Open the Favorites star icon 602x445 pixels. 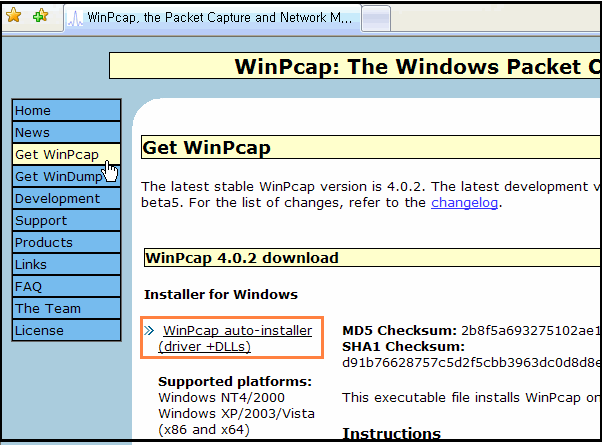14,16
